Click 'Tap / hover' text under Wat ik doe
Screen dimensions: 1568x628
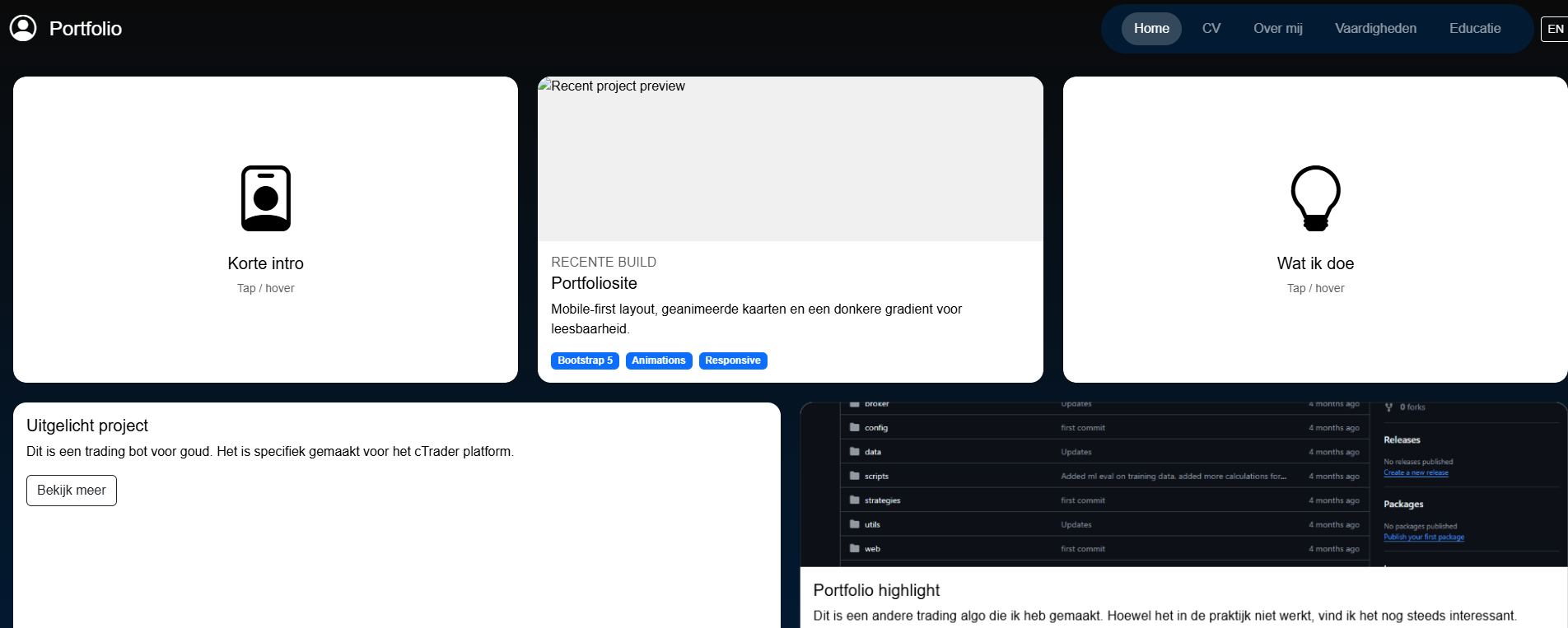[1315, 288]
